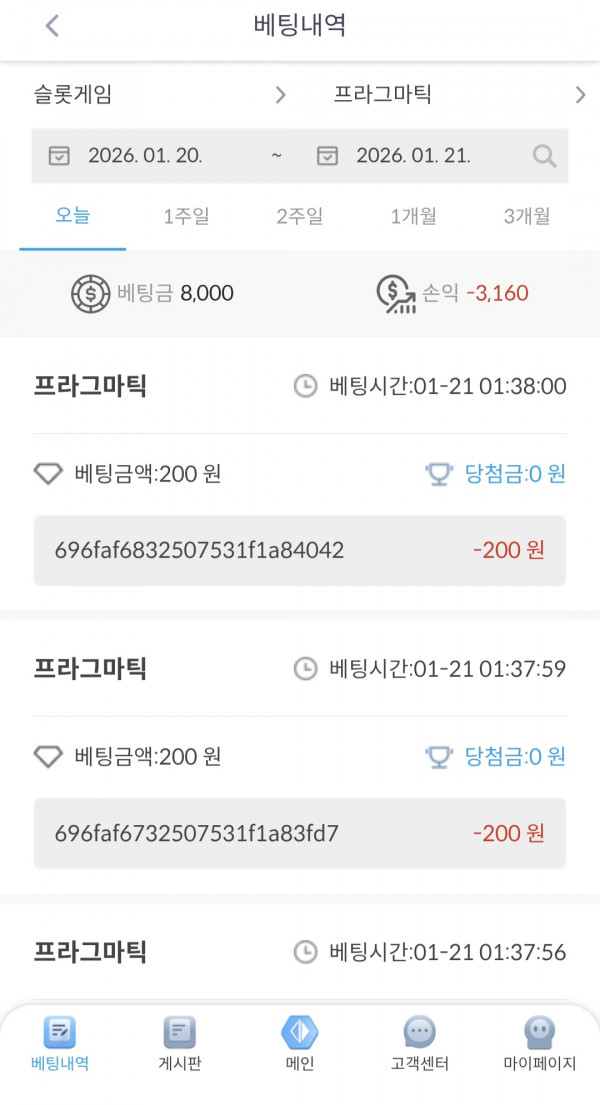
Task: Open the 게시판 board icon
Action: [x=178, y=1038]
